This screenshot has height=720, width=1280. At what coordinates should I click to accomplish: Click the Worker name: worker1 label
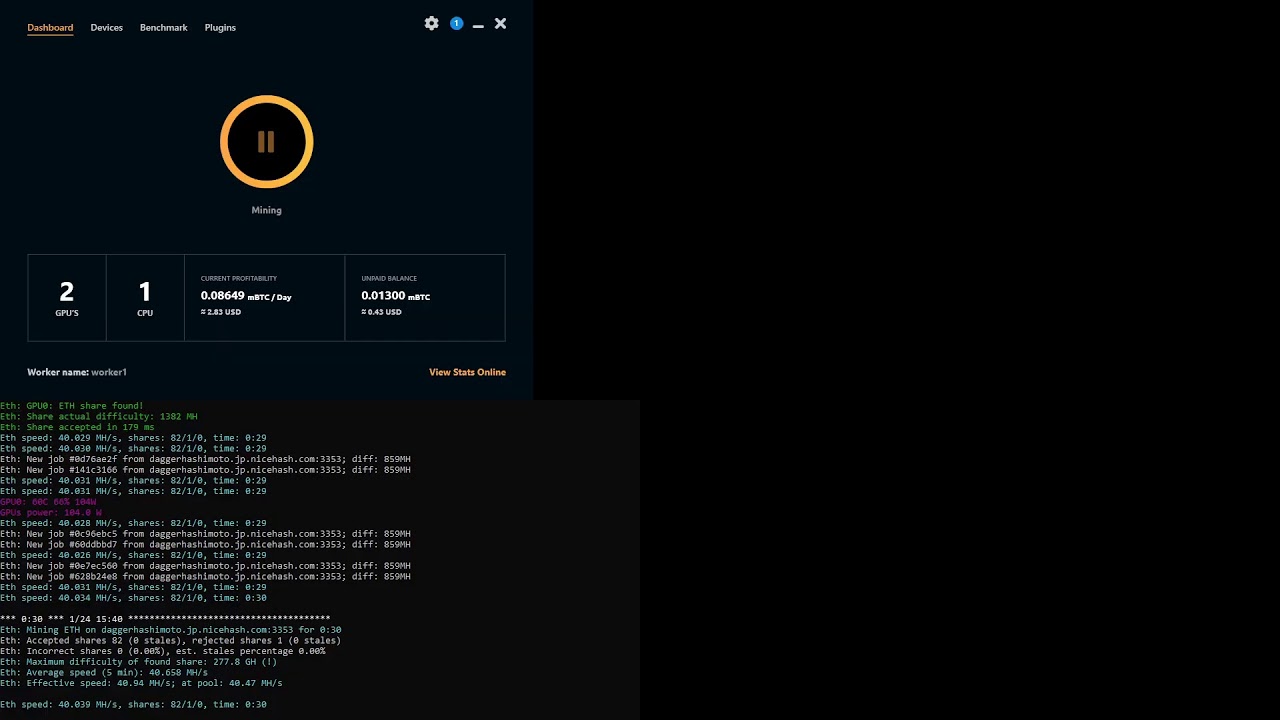click(x=77, y=372)
